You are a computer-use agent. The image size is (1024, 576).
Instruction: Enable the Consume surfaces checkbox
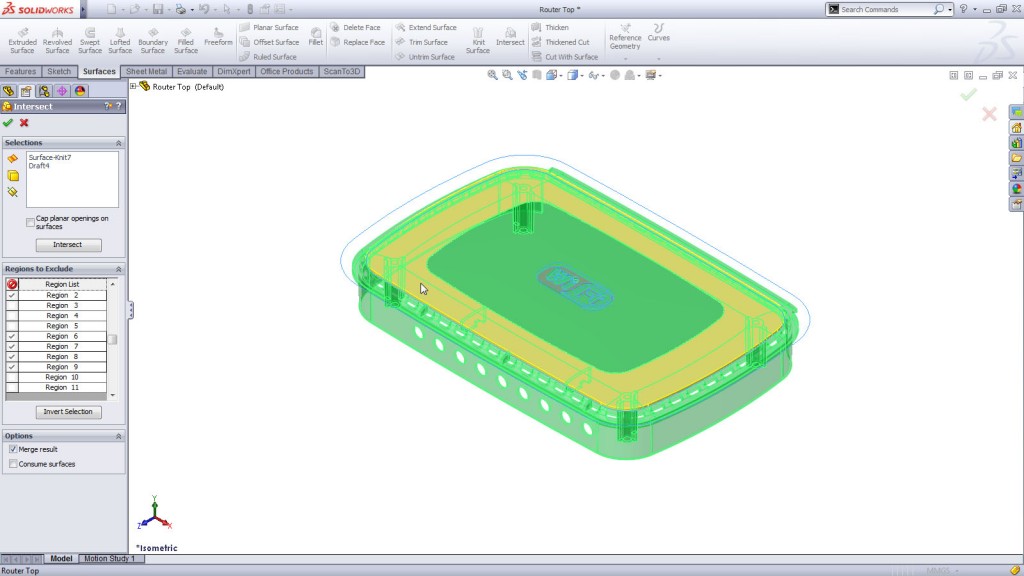13,464
